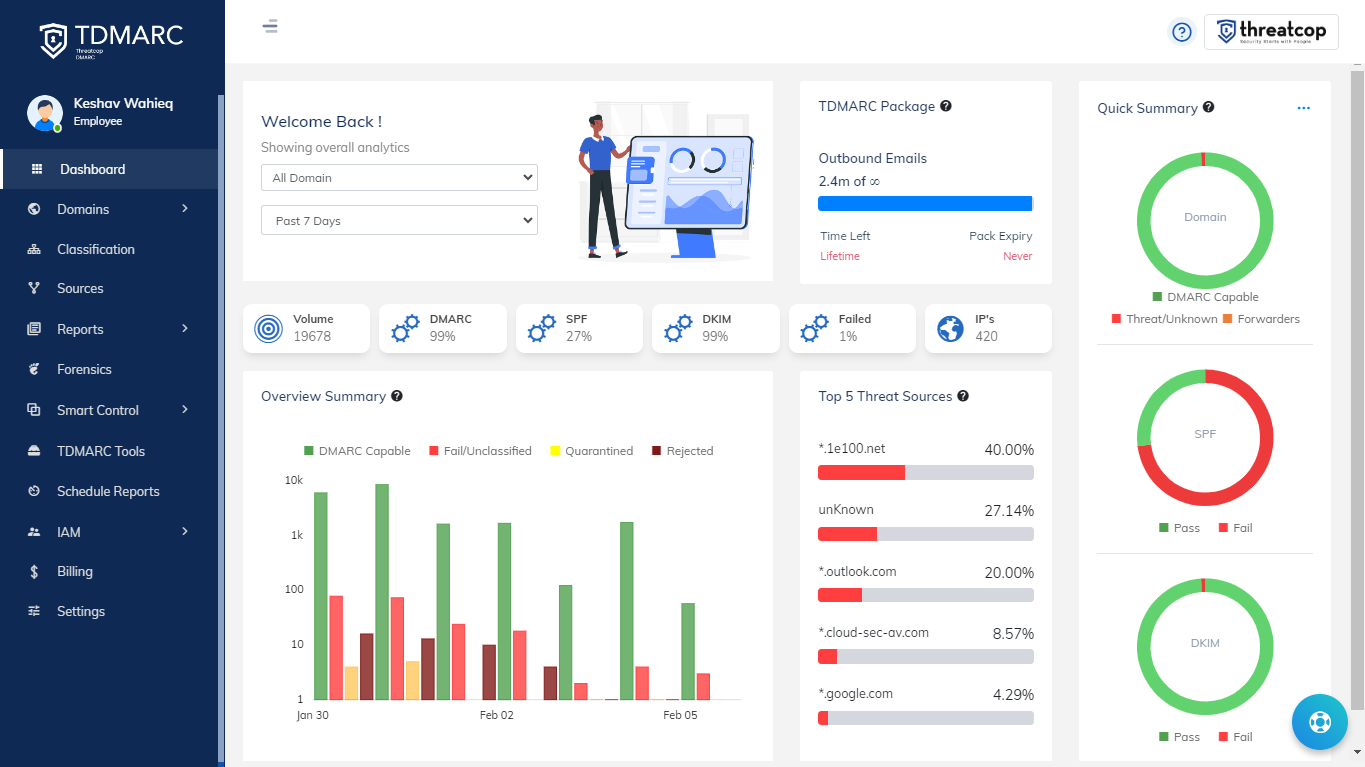
Task: Open the All Domain dropdown
Action: click(399, 178)
